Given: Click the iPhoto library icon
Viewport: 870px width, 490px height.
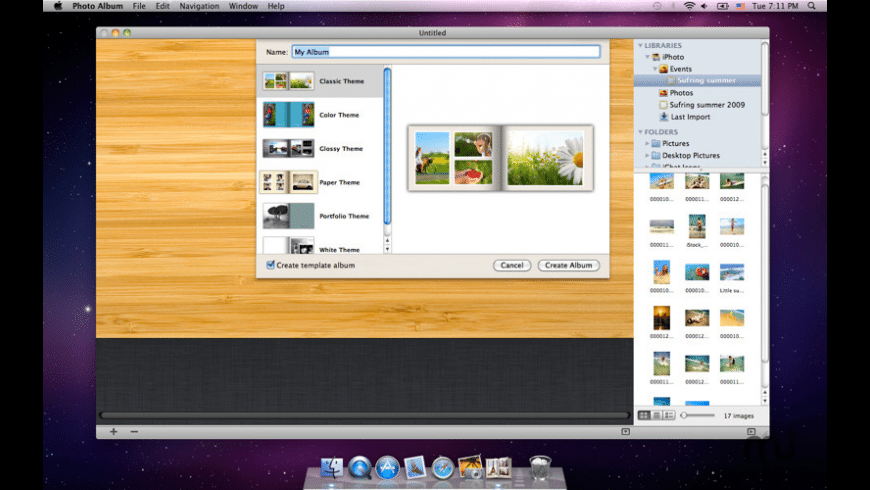Looking at the screenshot, I should [x=656, y=57].
